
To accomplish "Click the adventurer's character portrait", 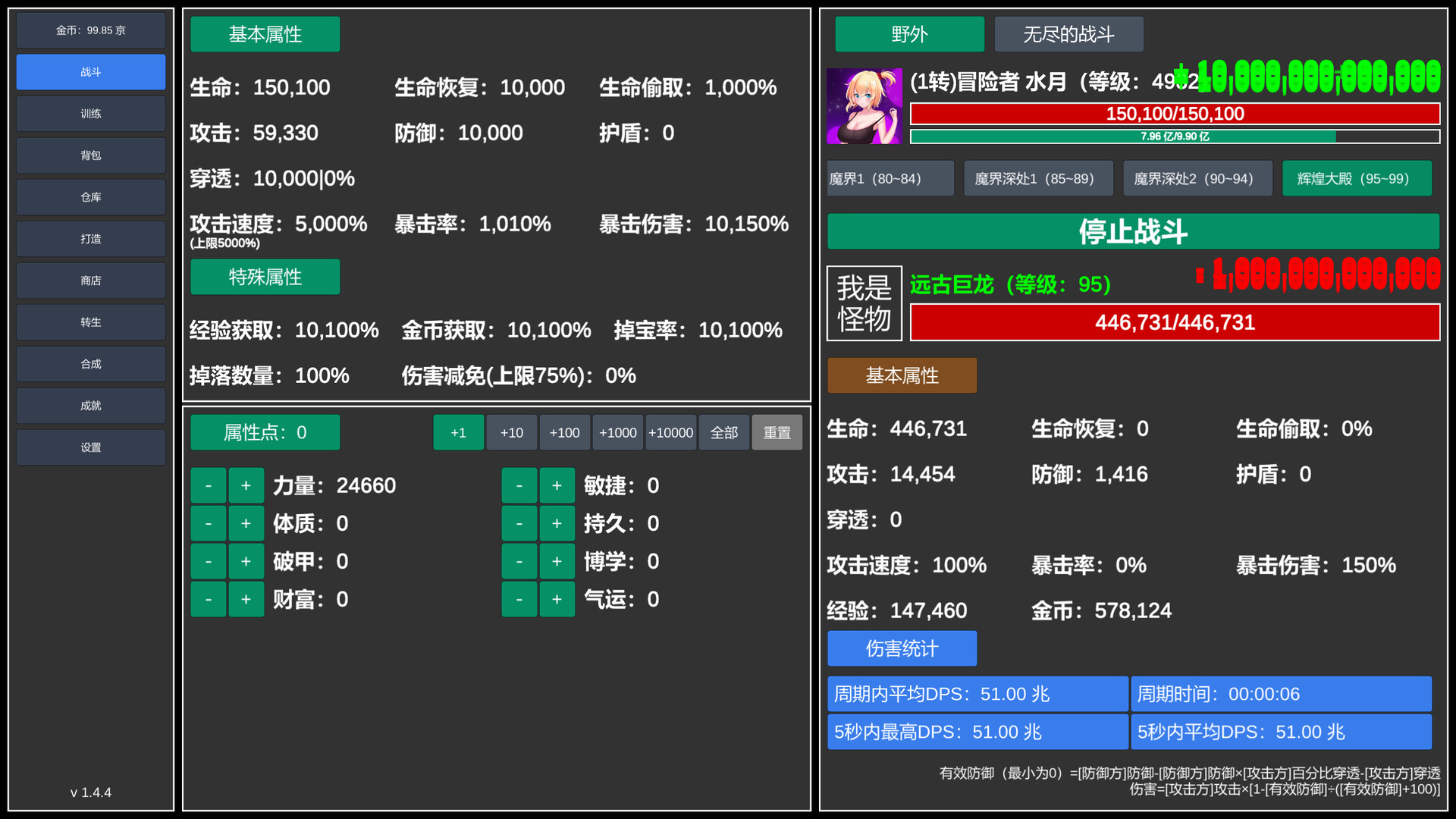I will [864, 105].
